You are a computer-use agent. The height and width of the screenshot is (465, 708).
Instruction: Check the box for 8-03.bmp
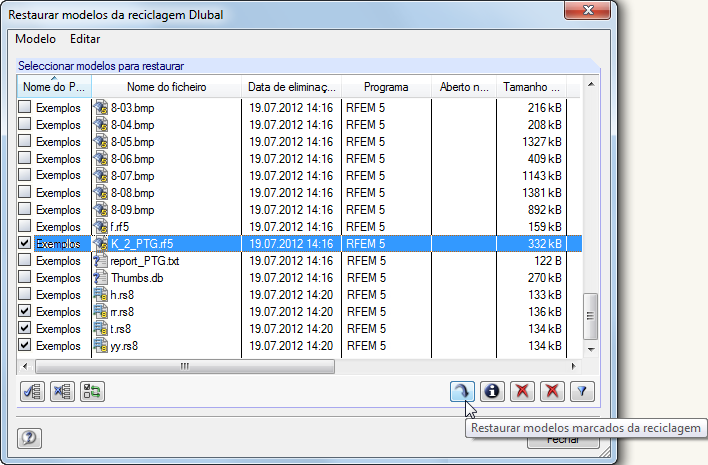tap(24, 107)
